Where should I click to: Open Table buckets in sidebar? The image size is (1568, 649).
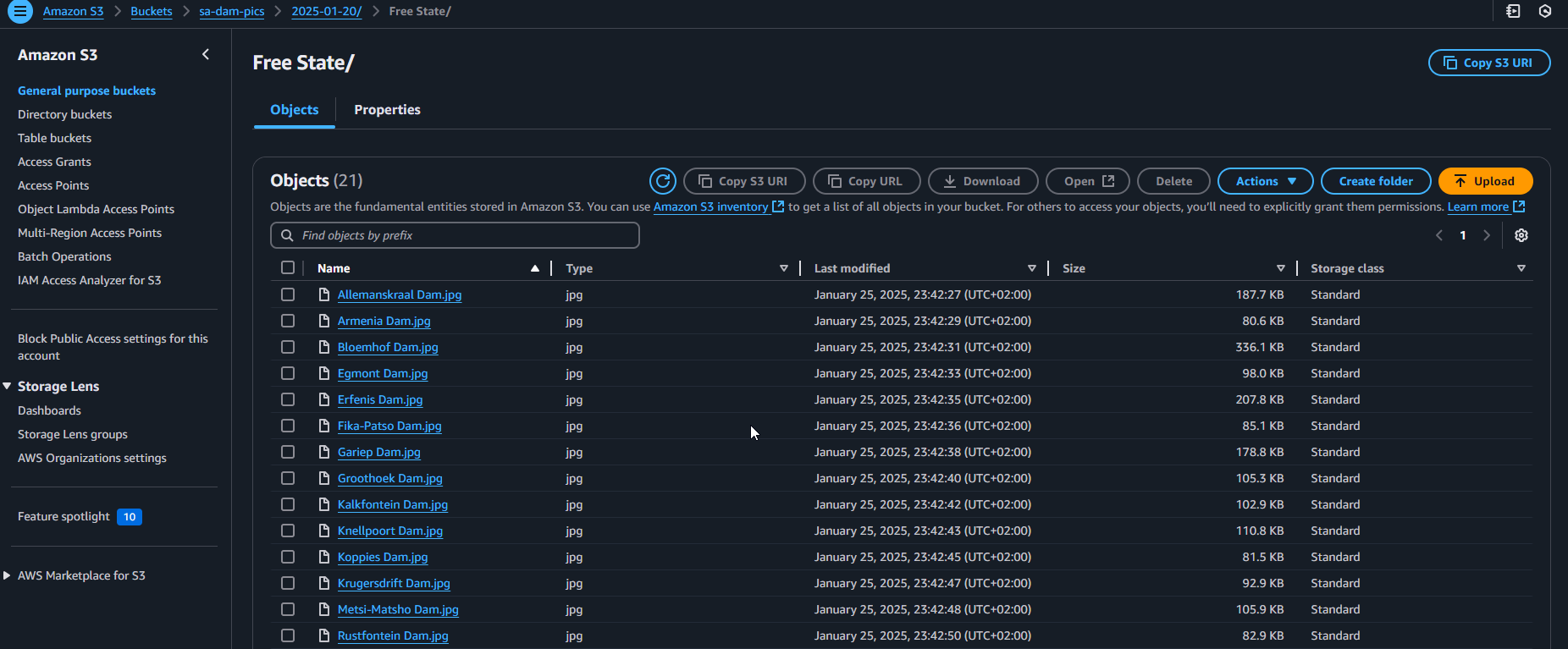click(x=54, y=138)
